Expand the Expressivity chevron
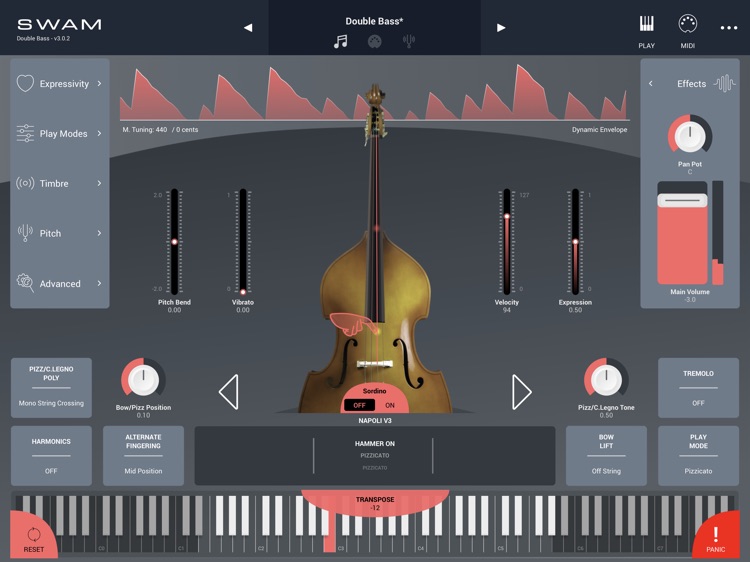Image resolution: width=750 pixels, height=562 pixels. [x=99, y=83]
